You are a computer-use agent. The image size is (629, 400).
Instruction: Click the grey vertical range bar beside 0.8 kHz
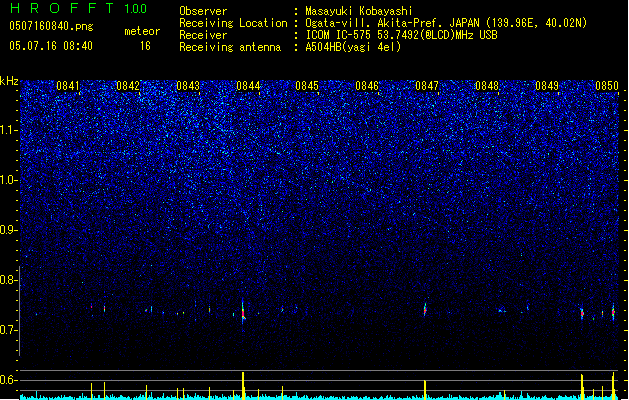coord(20,311)
